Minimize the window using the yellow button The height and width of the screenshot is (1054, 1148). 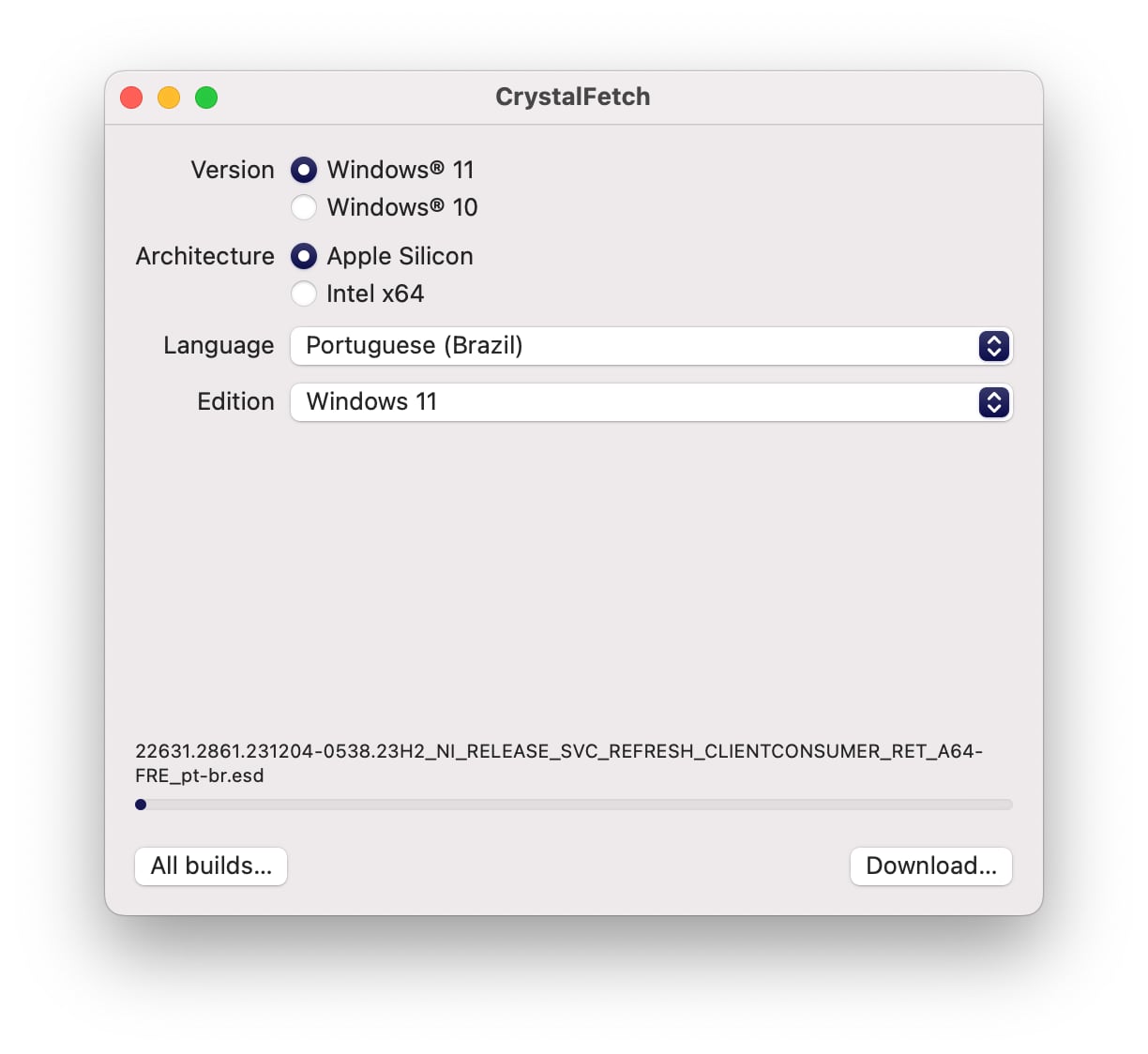tap(169, 98)
